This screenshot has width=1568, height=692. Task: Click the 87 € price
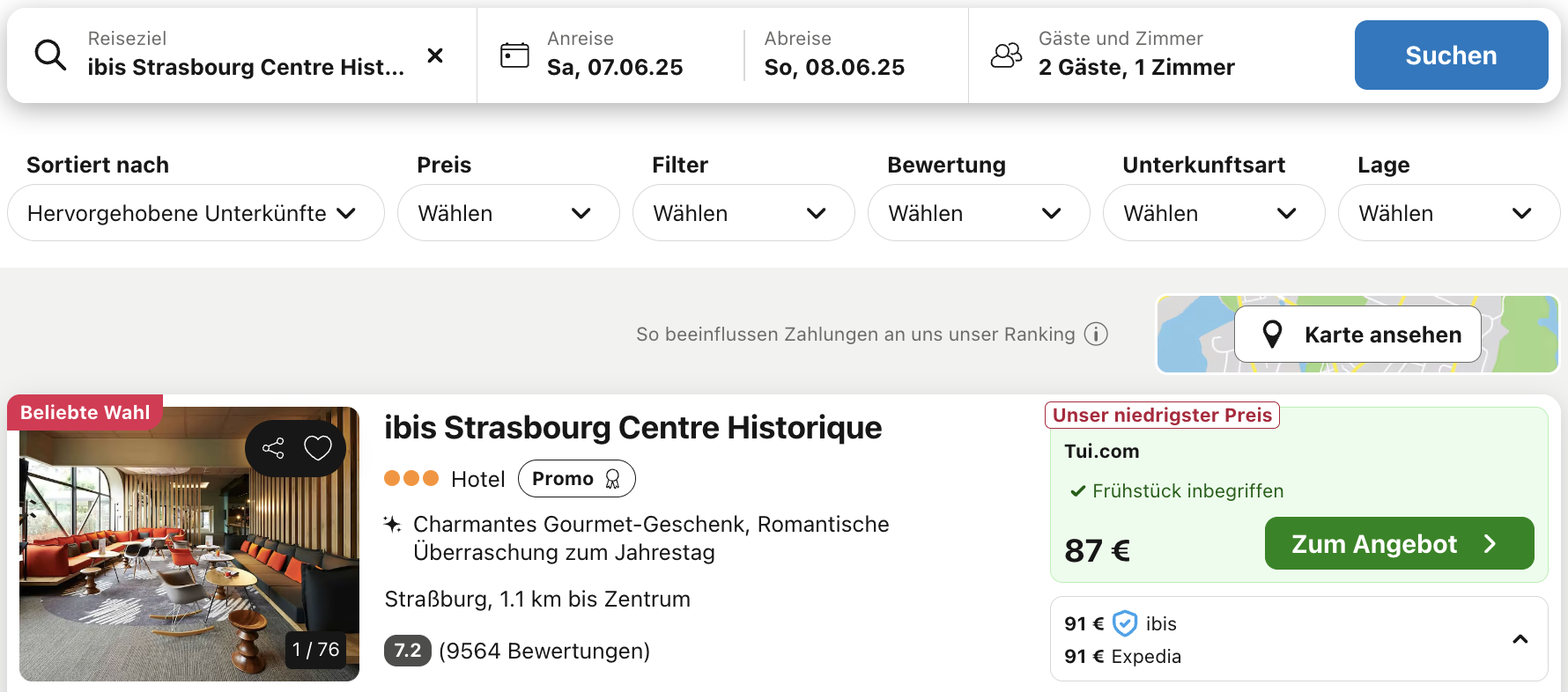[1097, 550]
